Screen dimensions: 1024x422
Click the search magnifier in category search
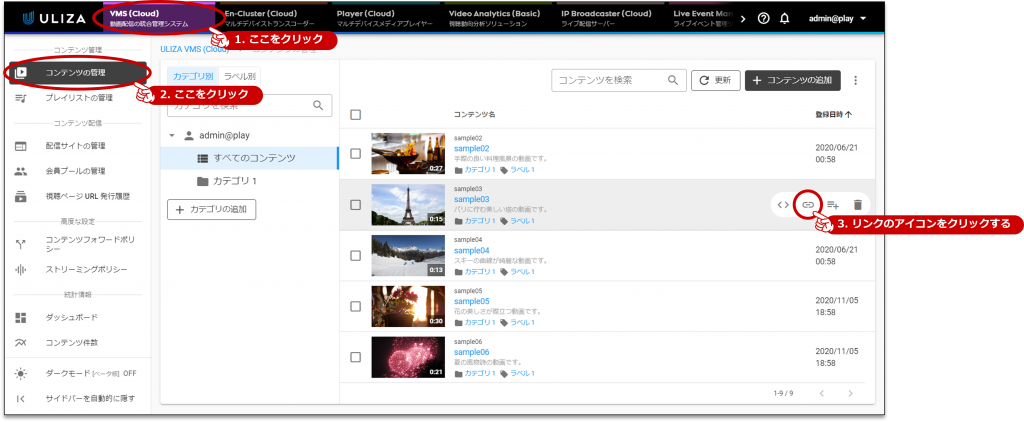tap(318, 105)
